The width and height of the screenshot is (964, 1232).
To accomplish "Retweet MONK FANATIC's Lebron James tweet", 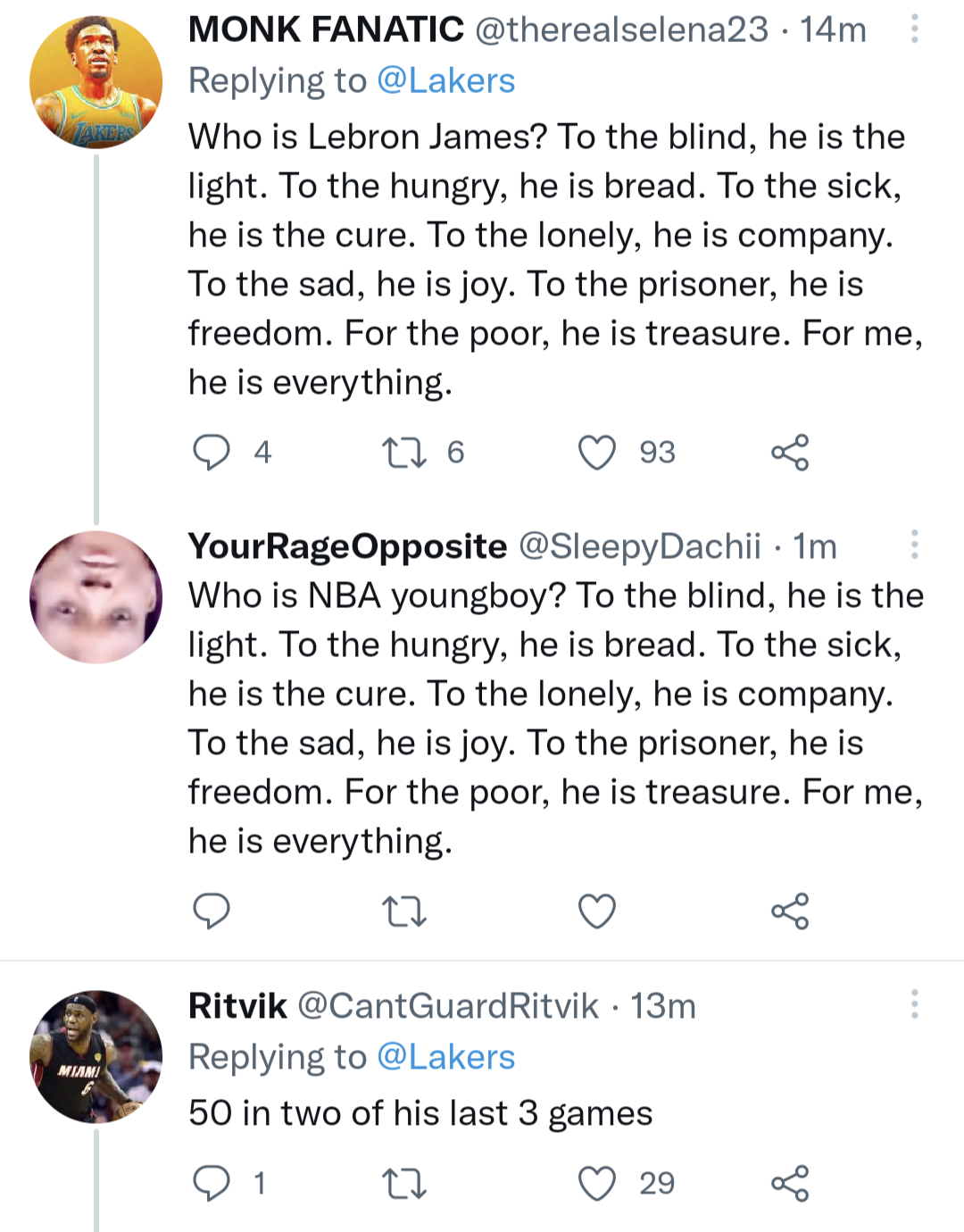I will point(403,452).
